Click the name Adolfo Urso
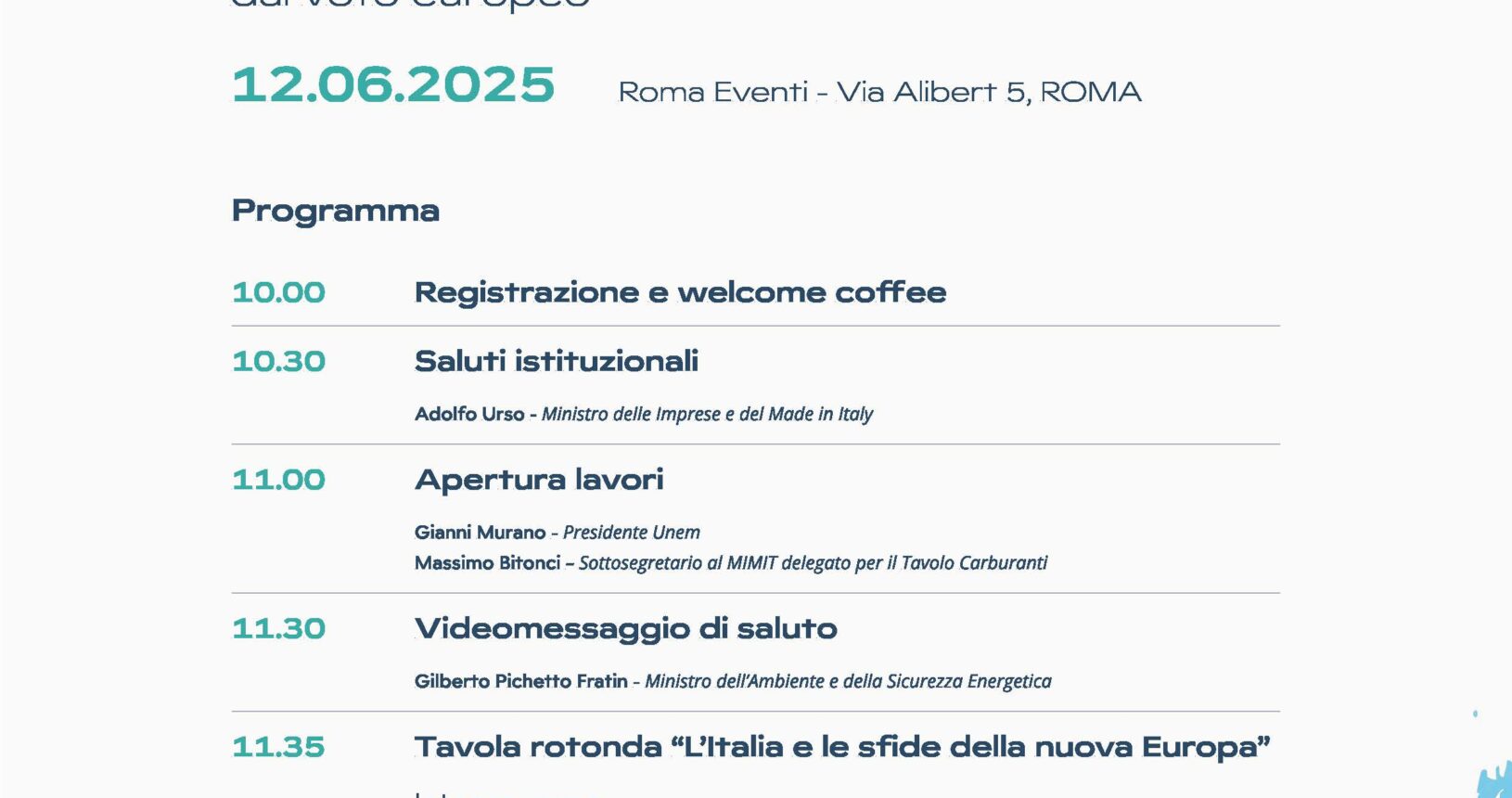This screenshot has width=1512, height=798. click(469, 414)
